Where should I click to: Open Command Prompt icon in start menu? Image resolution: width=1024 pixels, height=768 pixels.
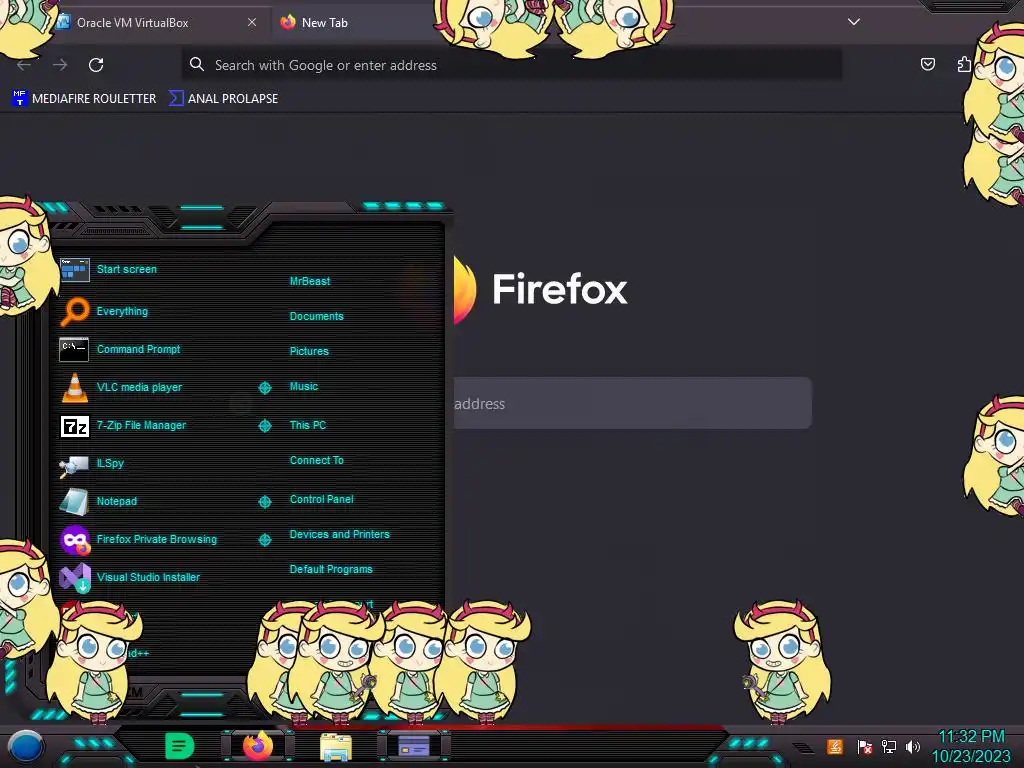tap(74, 349)
